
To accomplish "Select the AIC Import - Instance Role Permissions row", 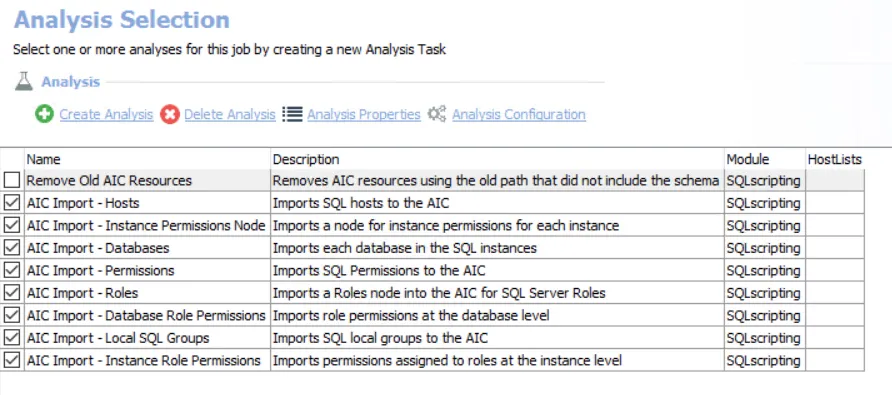I will coord(432,361).
